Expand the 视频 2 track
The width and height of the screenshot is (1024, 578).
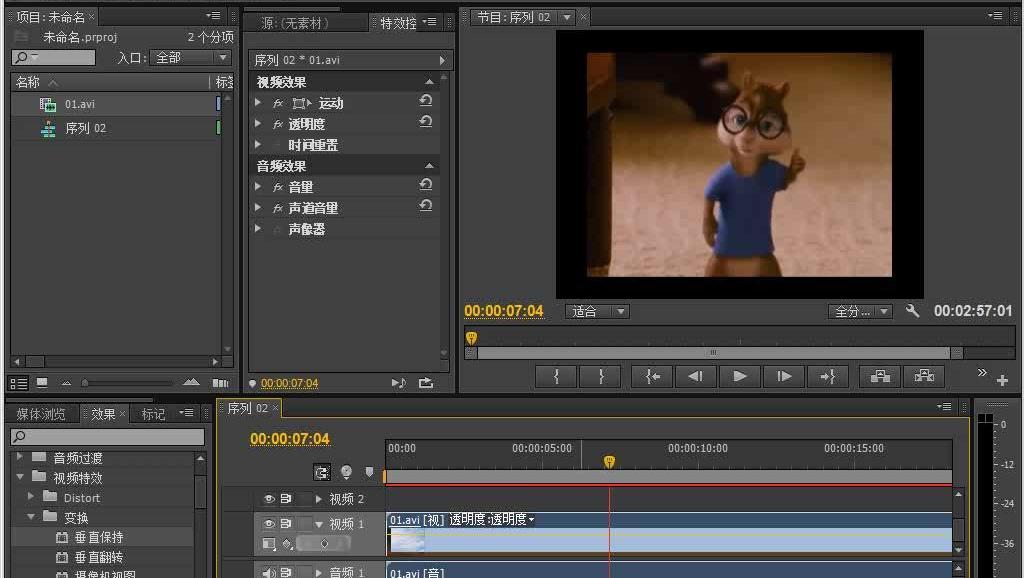319,499
